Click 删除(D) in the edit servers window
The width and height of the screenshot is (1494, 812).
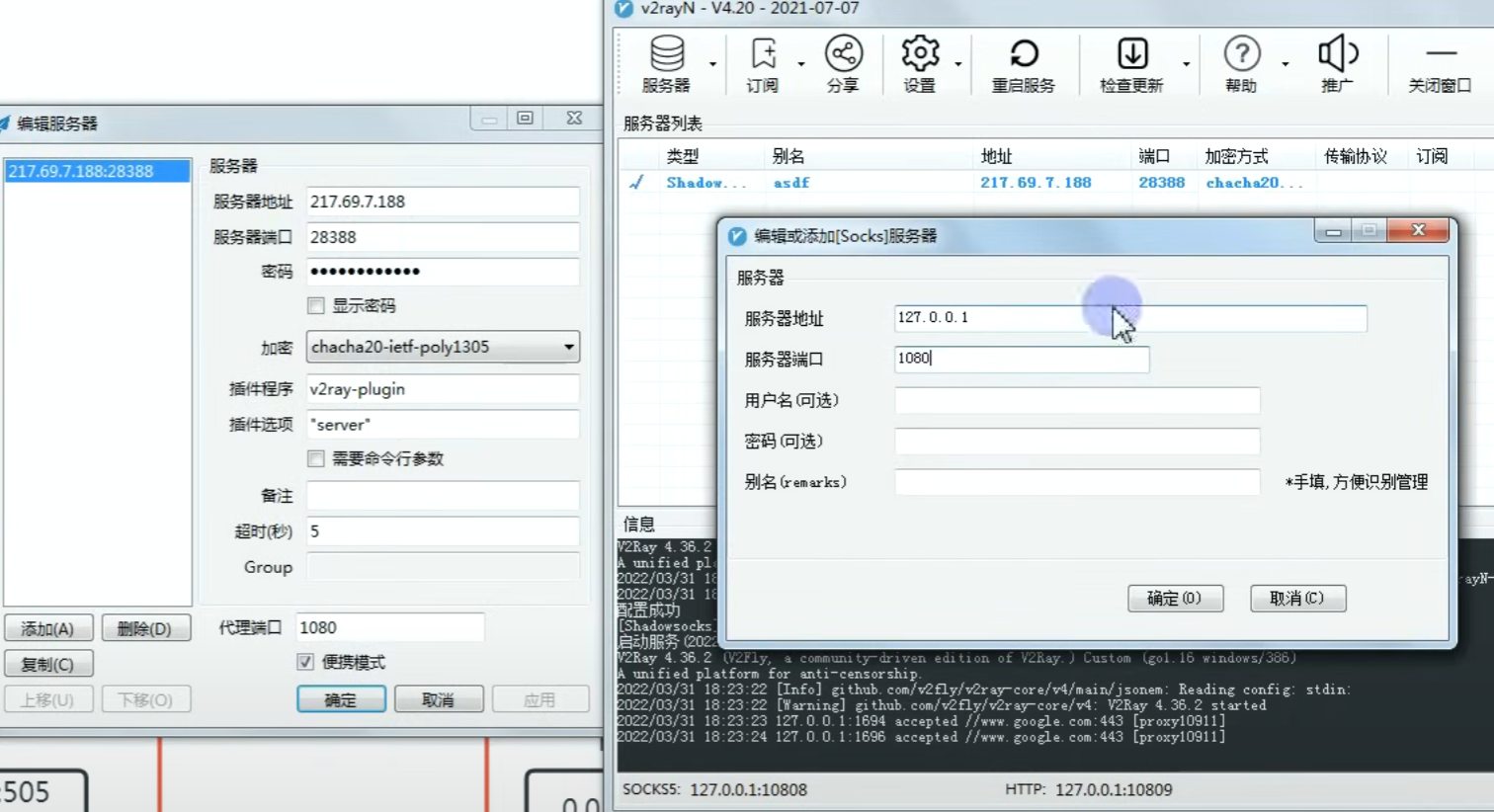(145, 628)
